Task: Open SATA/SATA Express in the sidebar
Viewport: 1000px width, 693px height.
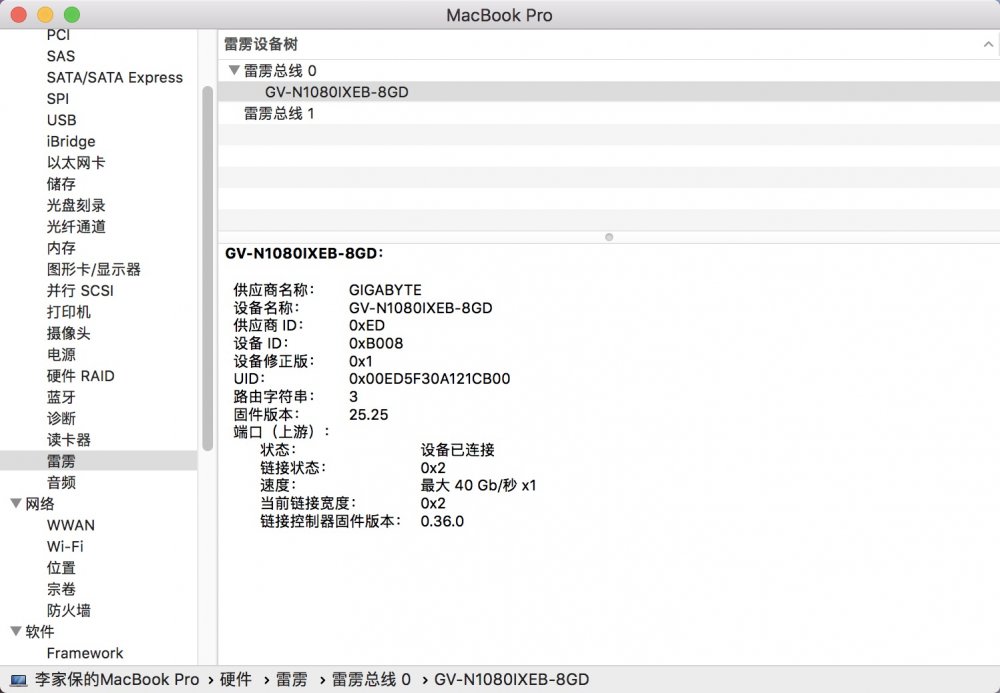Action: (115, 77)
